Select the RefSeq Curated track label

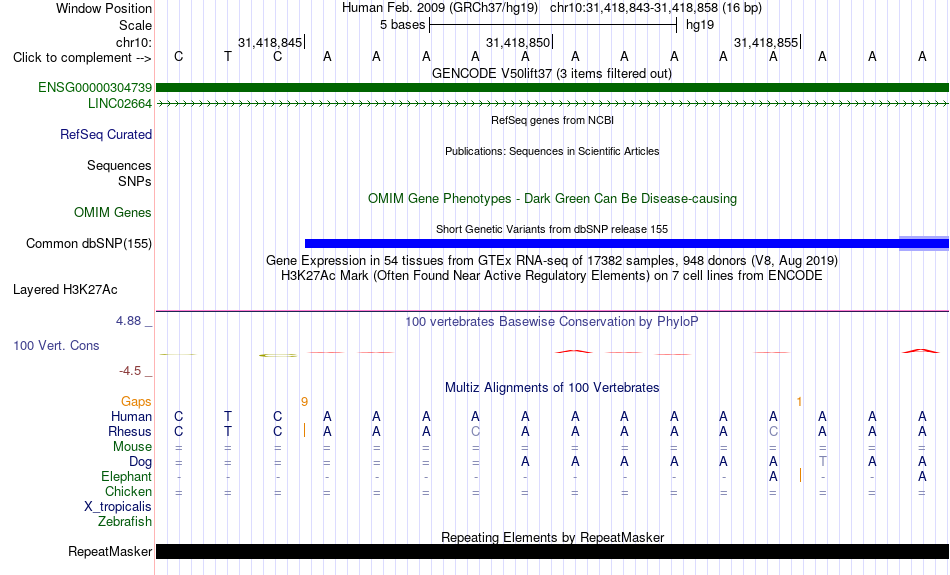106,135
